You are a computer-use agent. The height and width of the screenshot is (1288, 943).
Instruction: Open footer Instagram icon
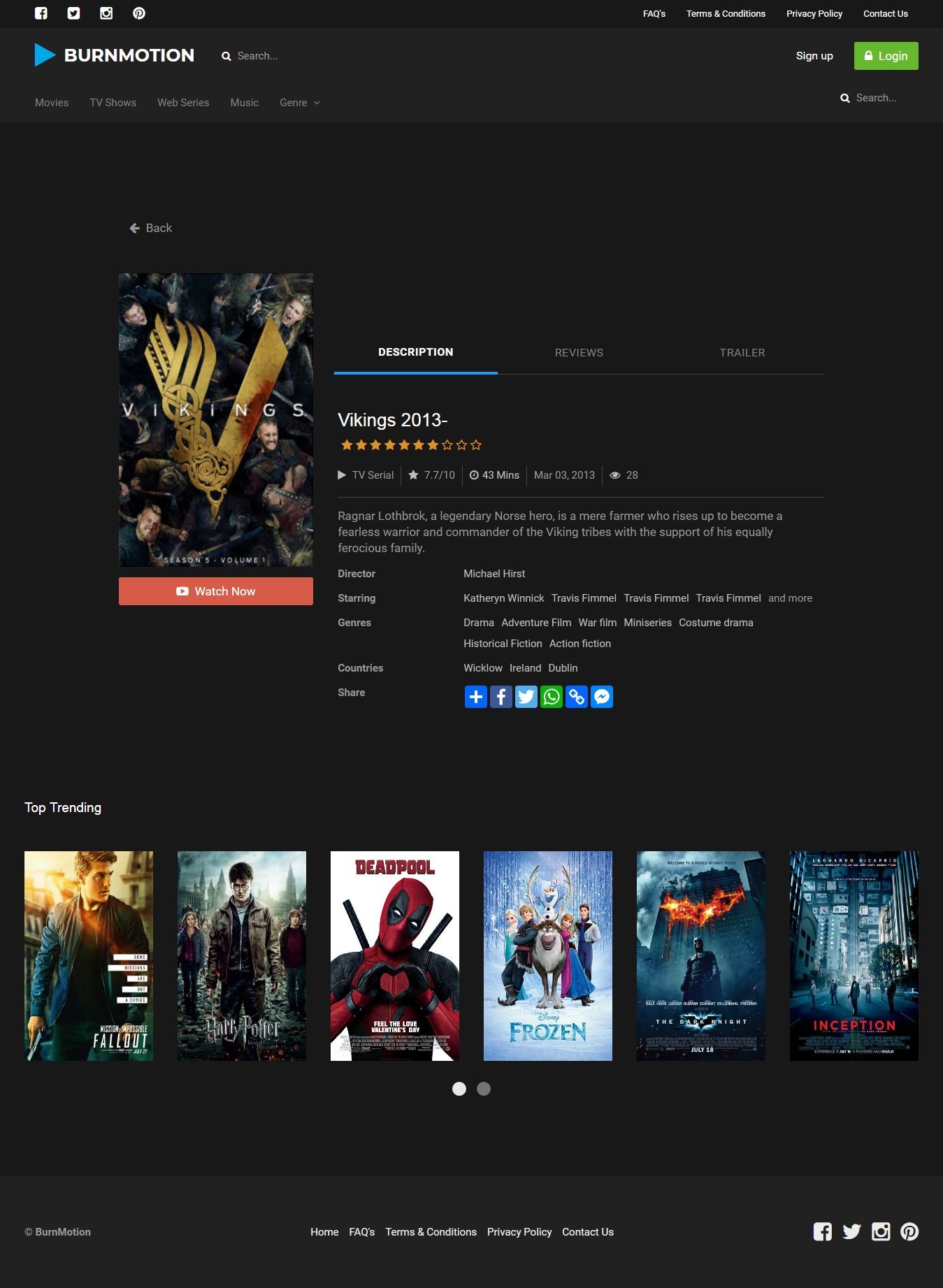click(x=881, y=1231)
